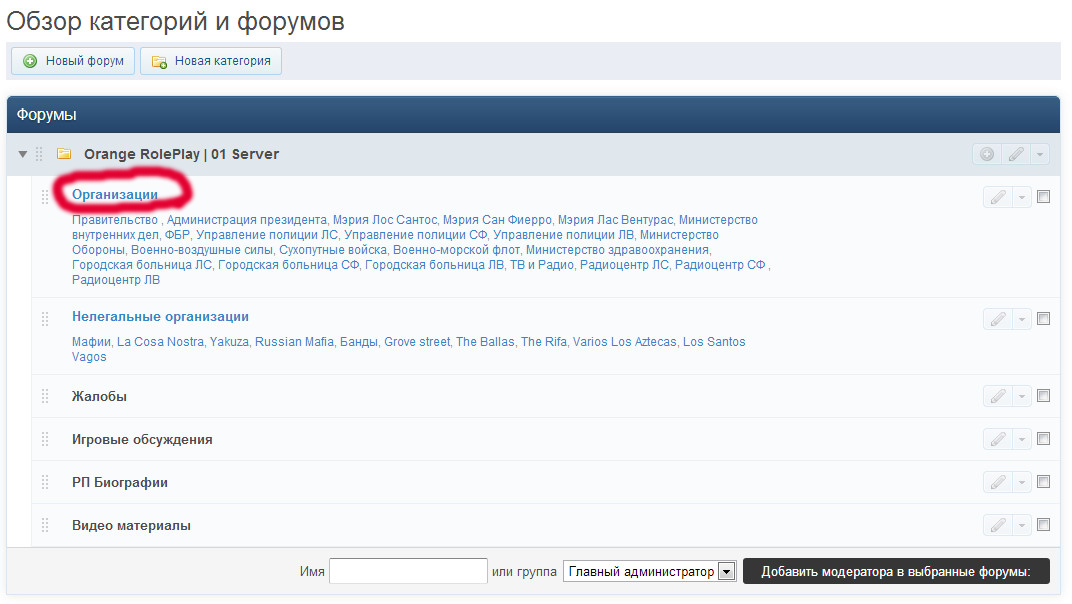Image resolution: width=1072 pixels, height=604 pixels.
Task: Click drag handle of Организации row
Action: [44, 197]
